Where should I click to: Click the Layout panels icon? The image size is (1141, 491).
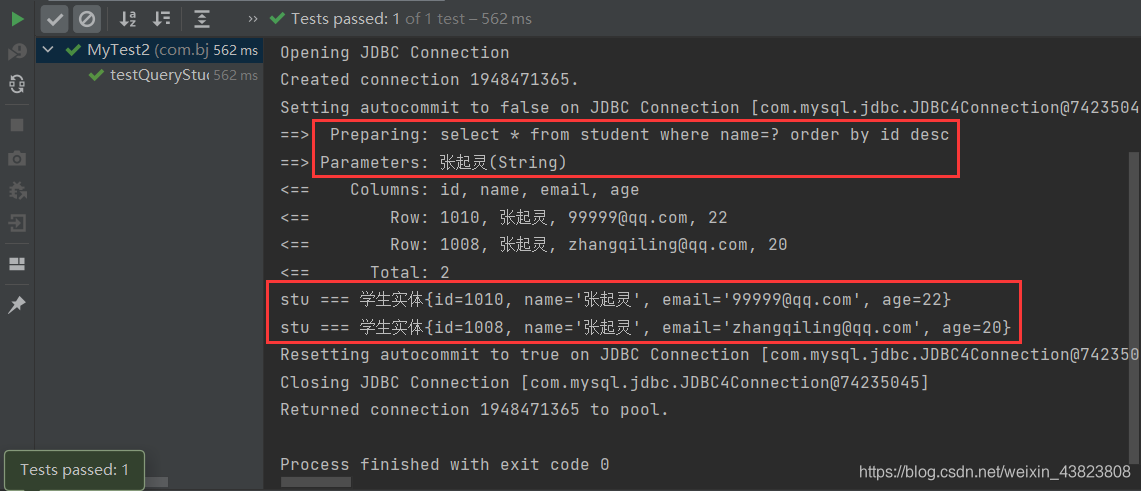tap(17, 264)
